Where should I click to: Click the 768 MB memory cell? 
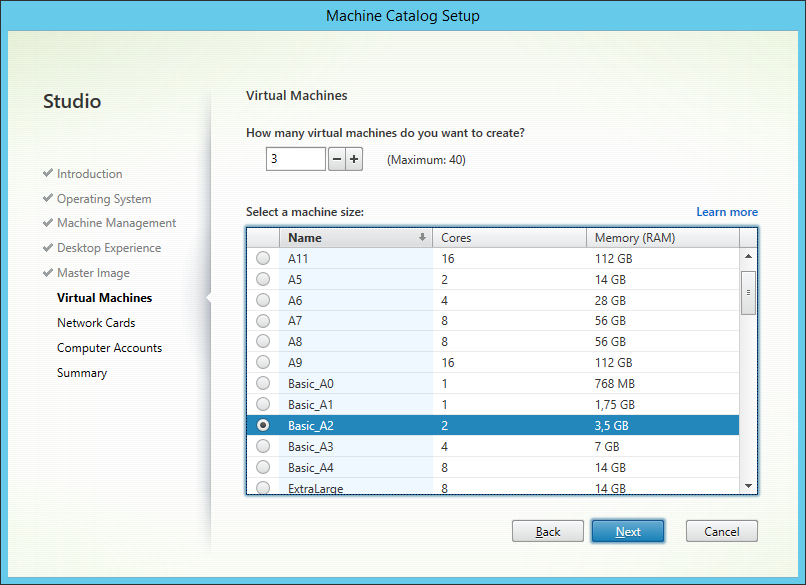point(663,384)
